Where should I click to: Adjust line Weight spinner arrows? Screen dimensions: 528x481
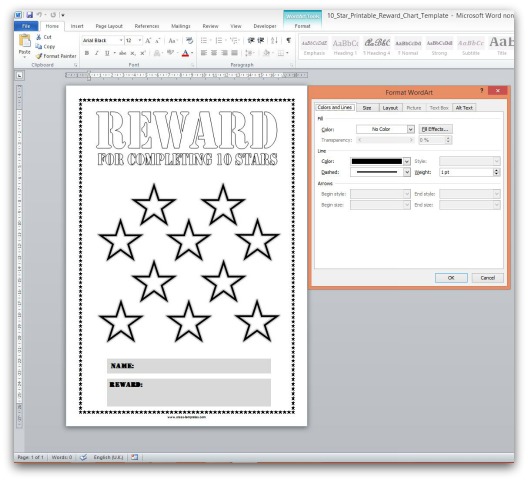tap(496, 172)
